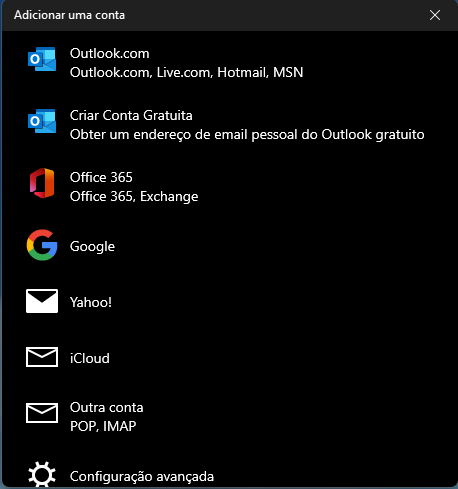Pick the Office 365 account type
458x489 pixels.
pos(229,187)
